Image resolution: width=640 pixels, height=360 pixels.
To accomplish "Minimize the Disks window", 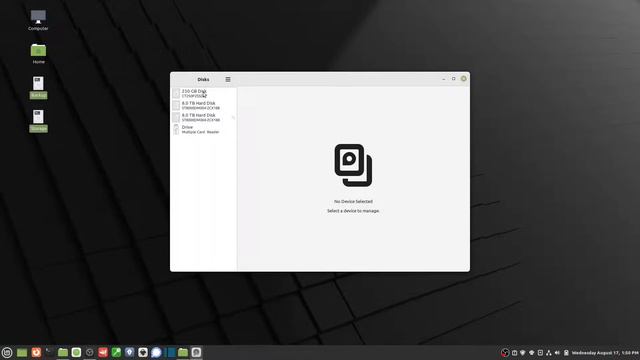I will click(444, 79).
